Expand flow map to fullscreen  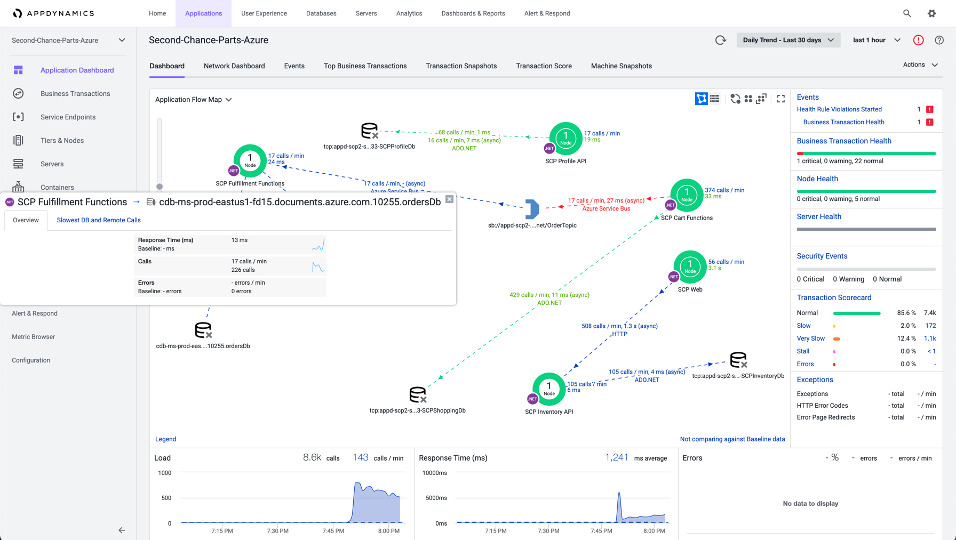pos(781,99)
